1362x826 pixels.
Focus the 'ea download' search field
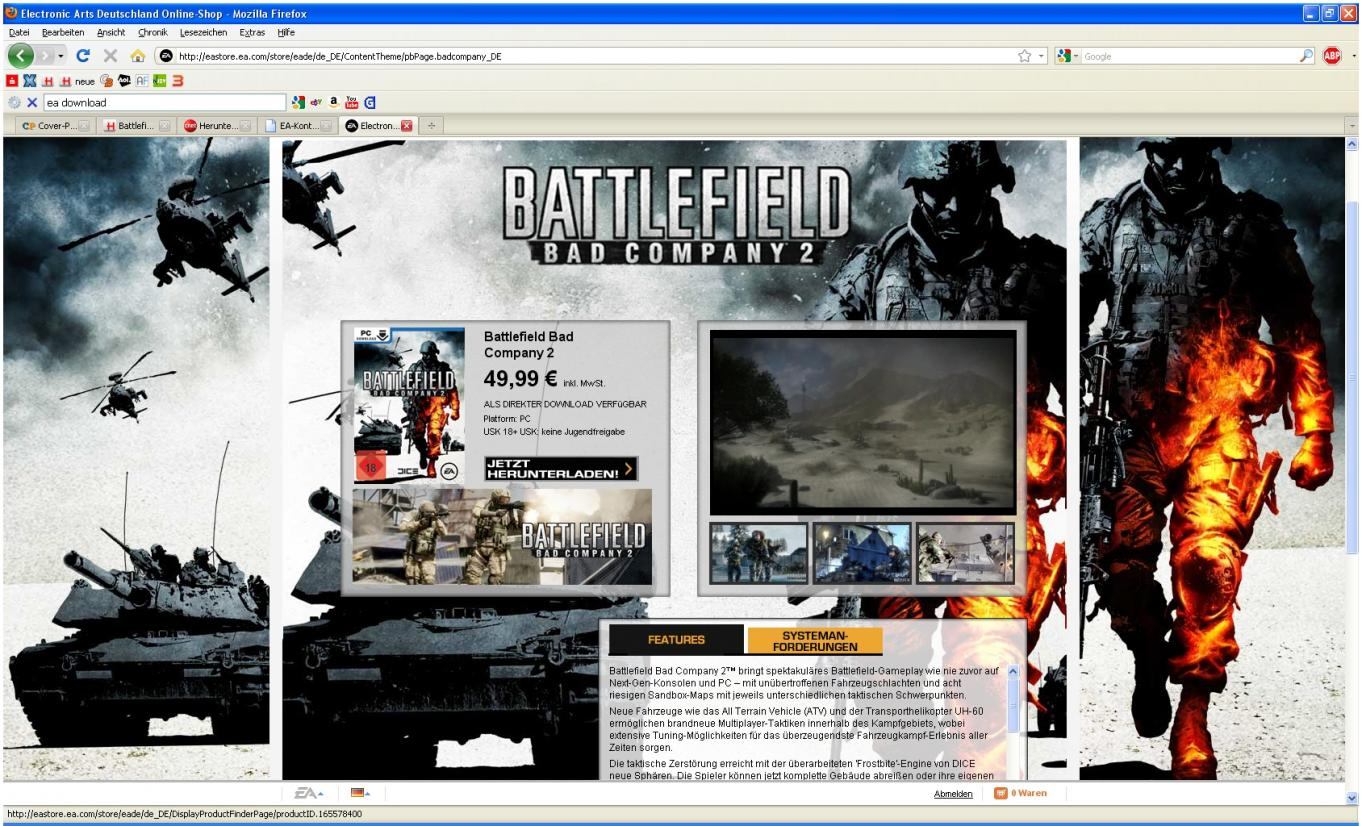164,102
